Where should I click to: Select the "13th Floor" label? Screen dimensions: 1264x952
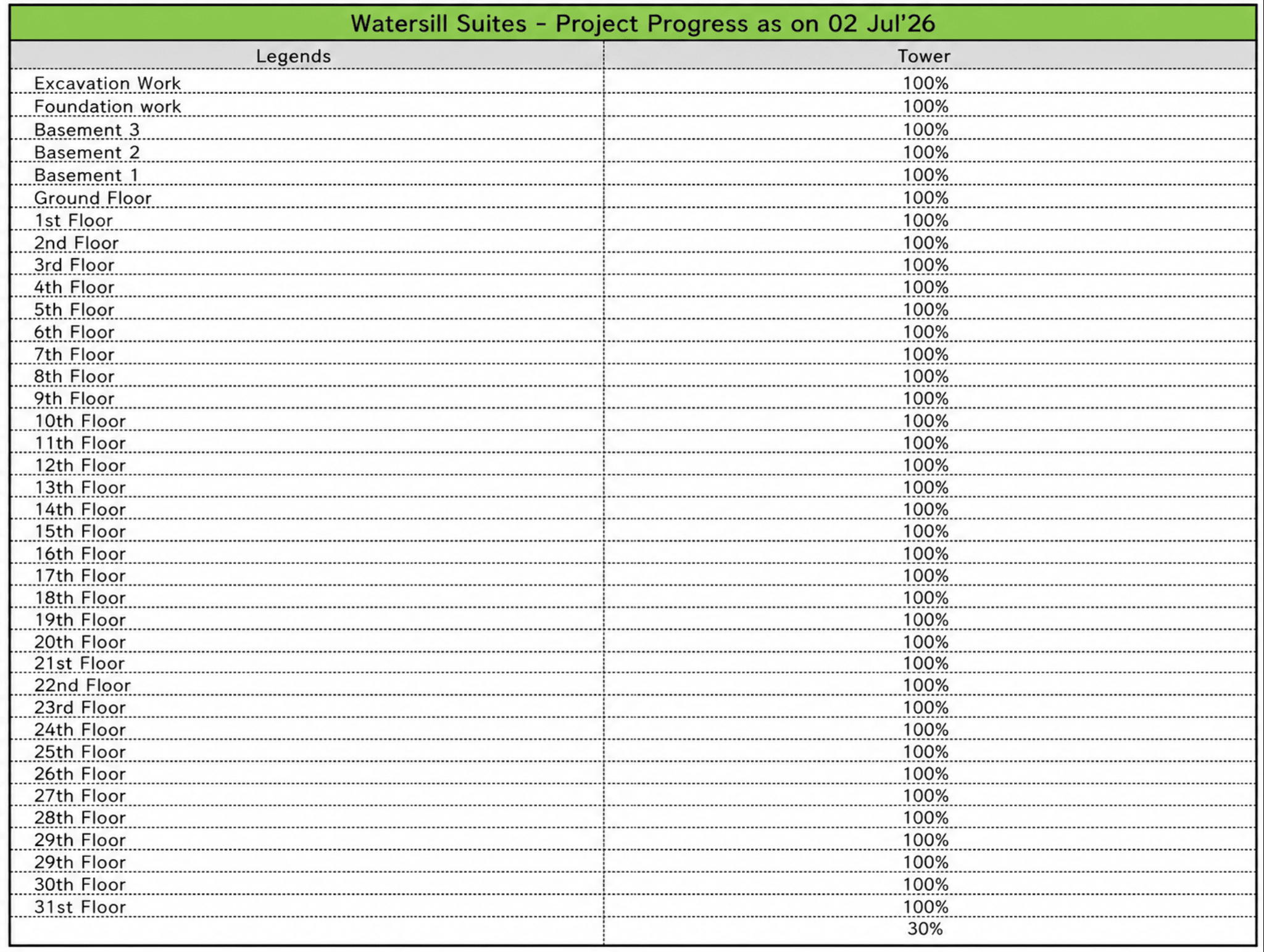[x=80, y=487]
